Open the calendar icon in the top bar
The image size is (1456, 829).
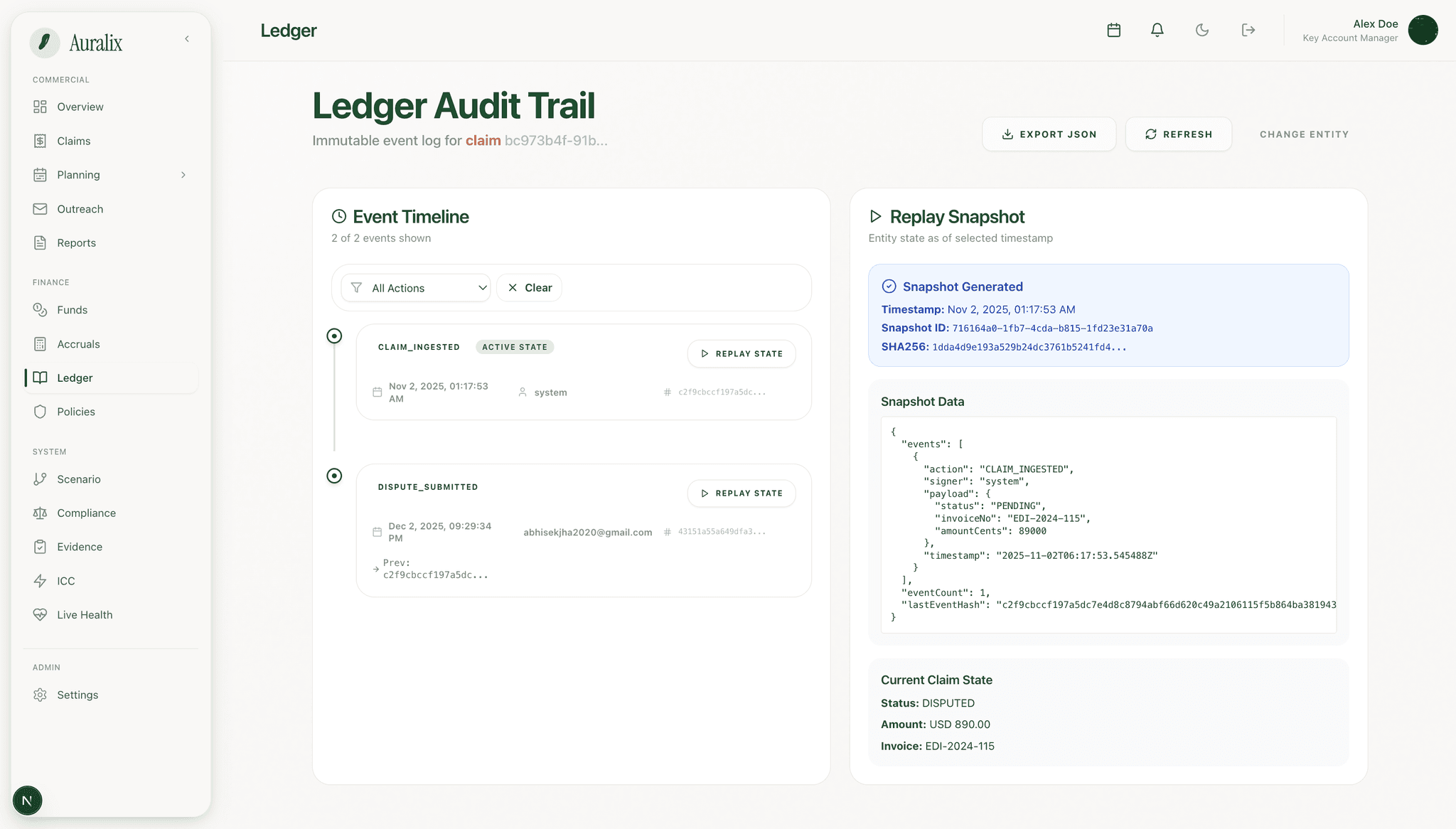pyautogui.click(x=1114, y=30)
